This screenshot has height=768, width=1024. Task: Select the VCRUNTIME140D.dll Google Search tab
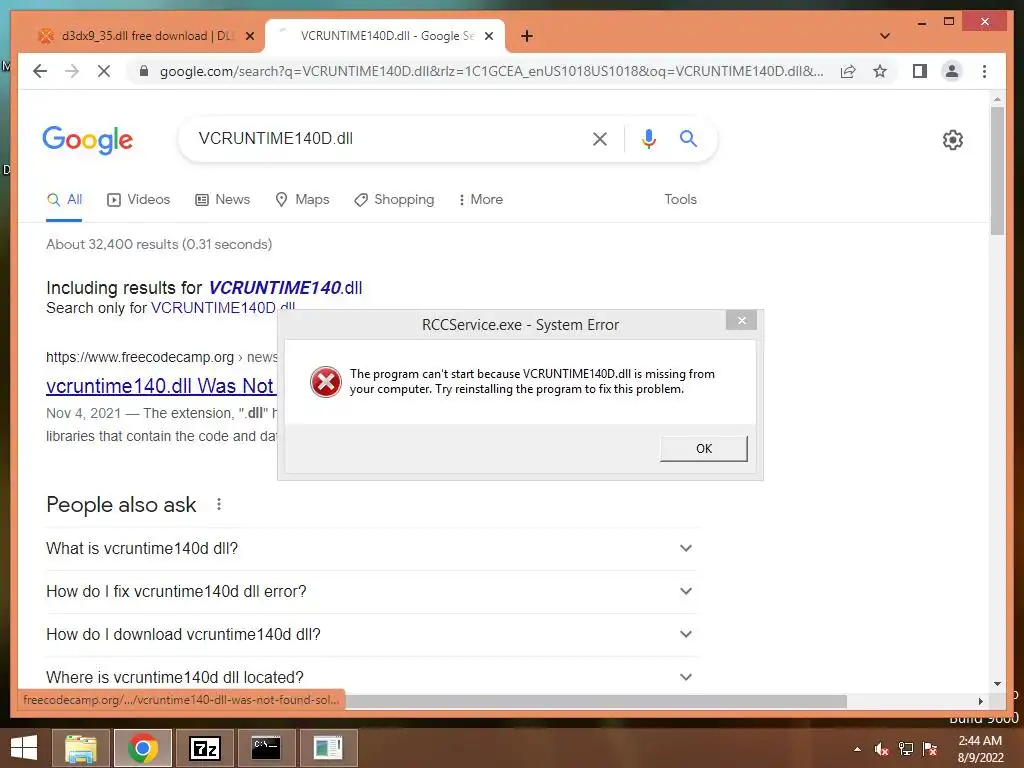(385, 36)
